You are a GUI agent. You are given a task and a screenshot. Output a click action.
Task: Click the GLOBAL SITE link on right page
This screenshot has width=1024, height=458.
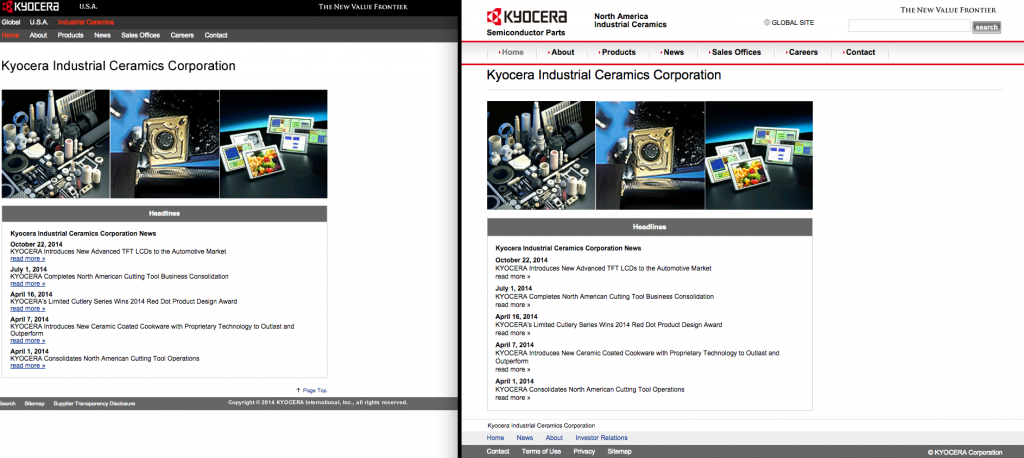pyautogui.click(x=793, y=23)
